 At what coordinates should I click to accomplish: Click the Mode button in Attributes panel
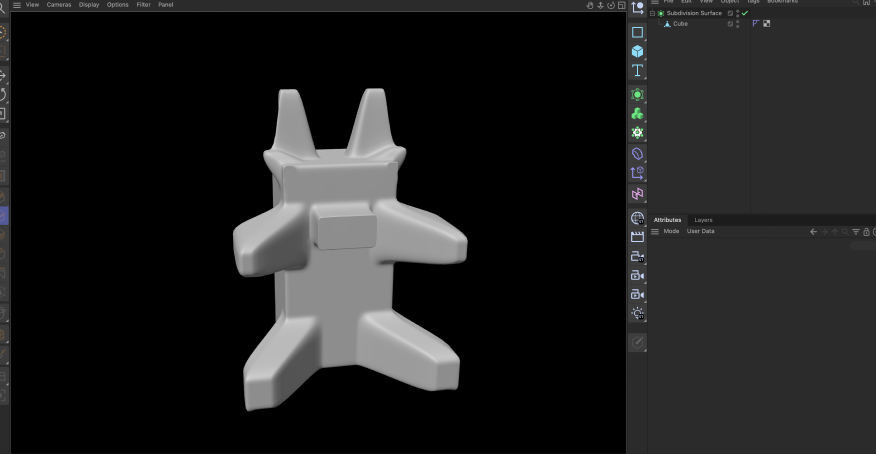tap(671, 232)
